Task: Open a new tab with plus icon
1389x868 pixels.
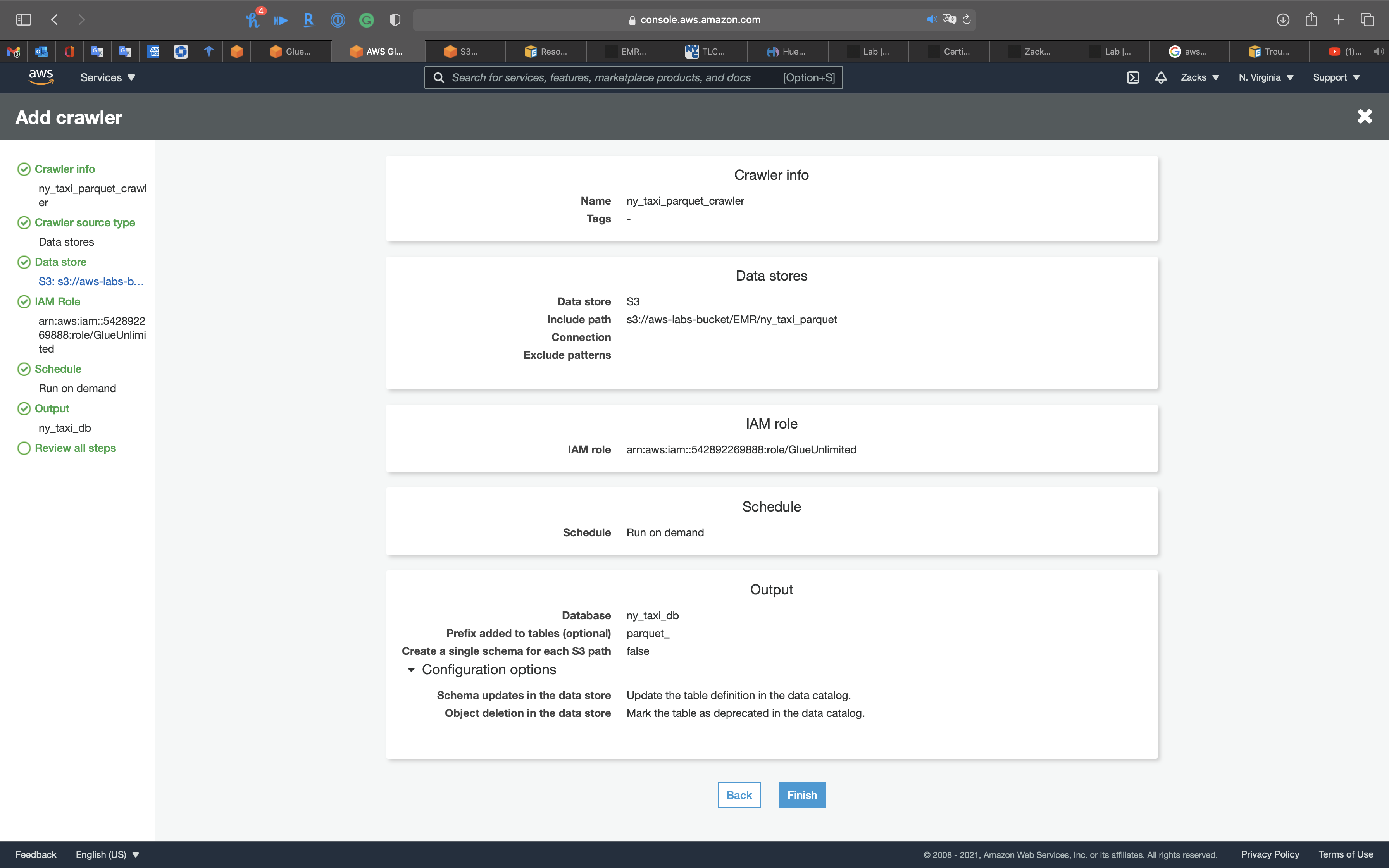Action: 1339,19
